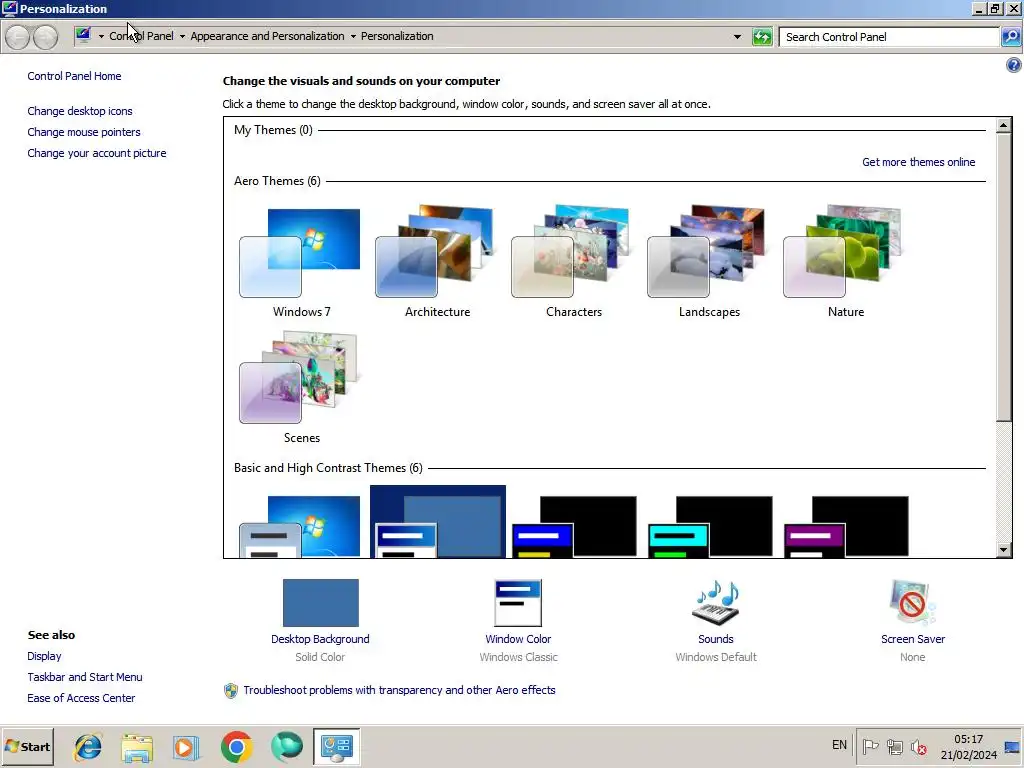This screenshot has height=768, width=1024.
Task: Click the Show desktop icon in the tray
Action: pos(1012,746)
